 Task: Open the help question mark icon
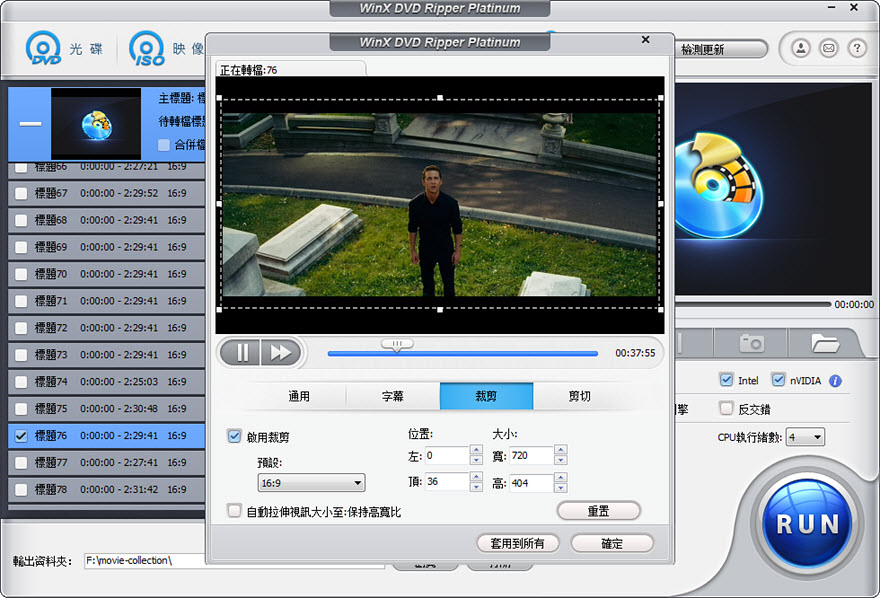click(856, 48)
